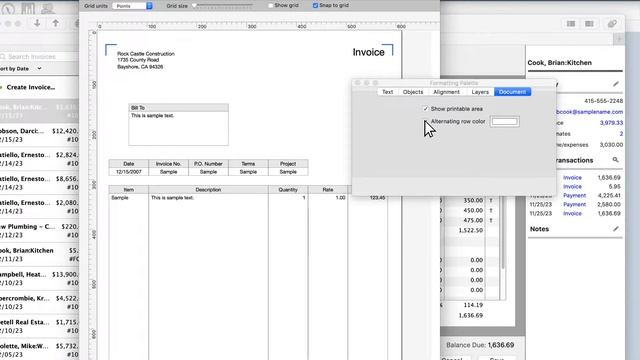The image size is (640, 360).
Task: Open Invoice link for 5.95
Action: 572,187
